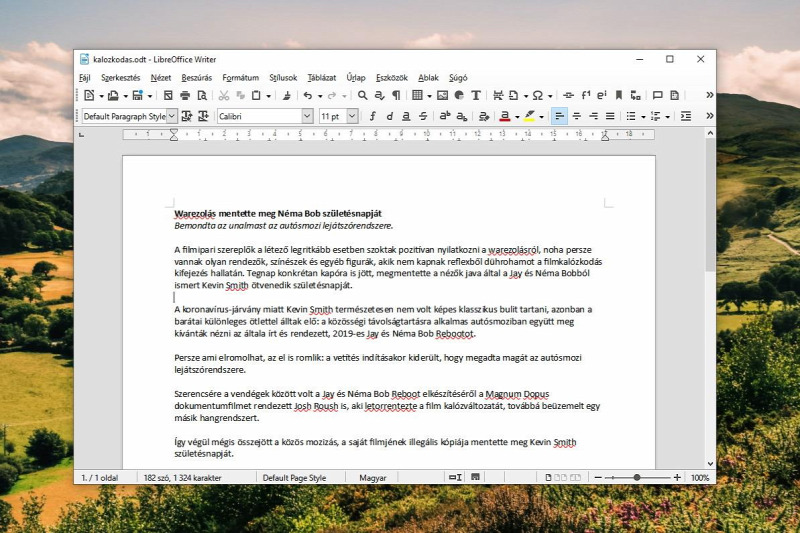Insert a cross-reference icon

635,95
